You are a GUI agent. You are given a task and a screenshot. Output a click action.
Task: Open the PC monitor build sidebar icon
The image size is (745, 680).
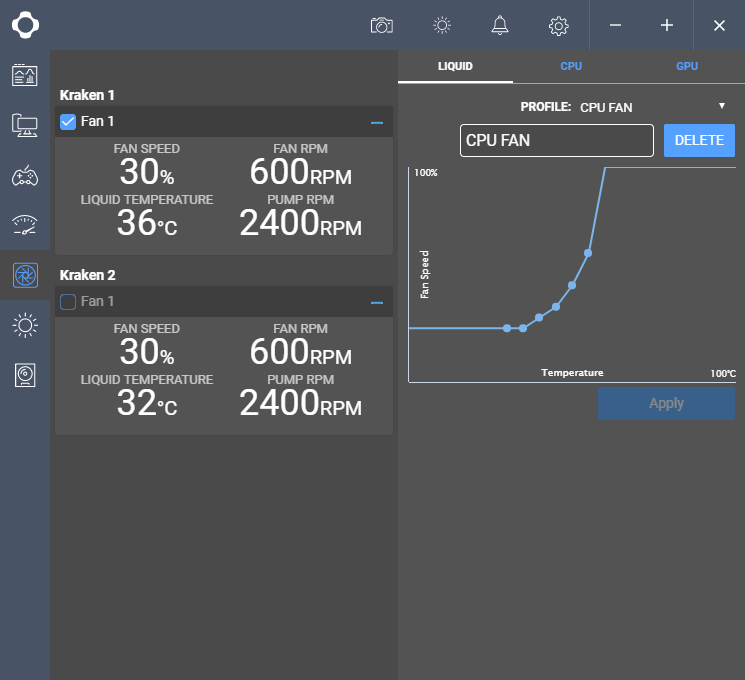(x=25, y=125)
